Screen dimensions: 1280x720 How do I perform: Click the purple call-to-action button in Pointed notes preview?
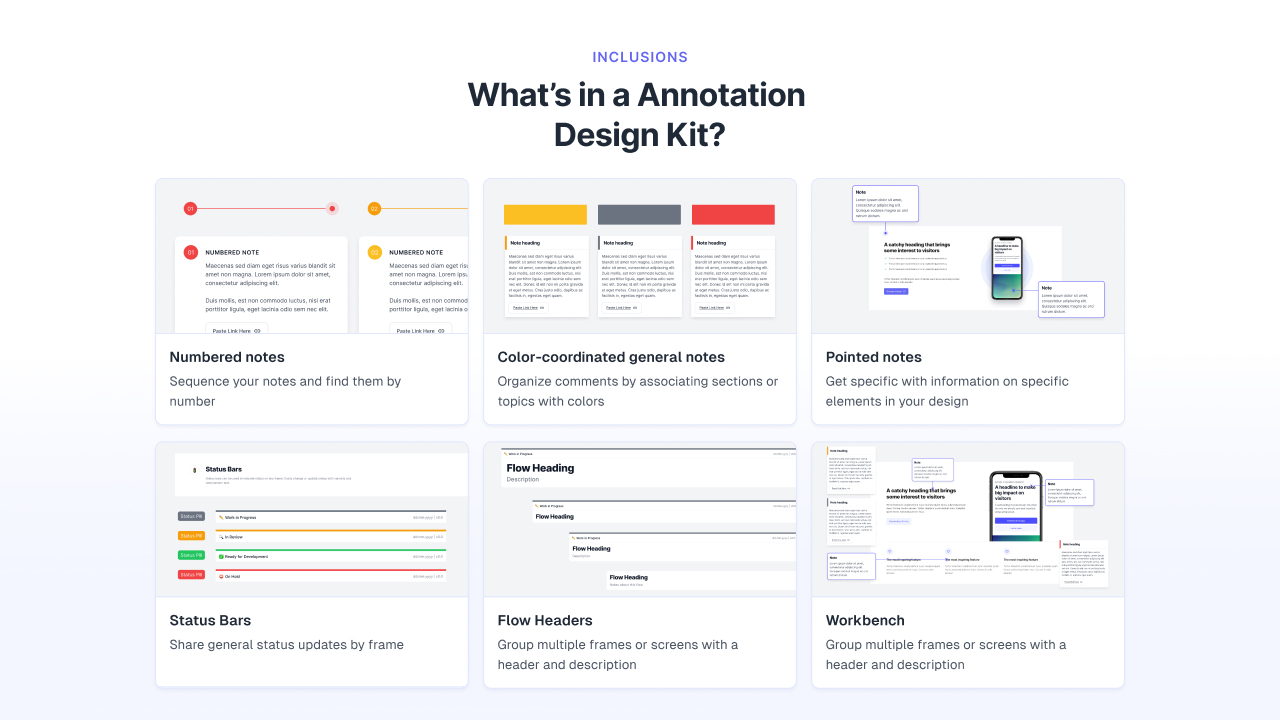pyautogui.click(x=896, y=292)
